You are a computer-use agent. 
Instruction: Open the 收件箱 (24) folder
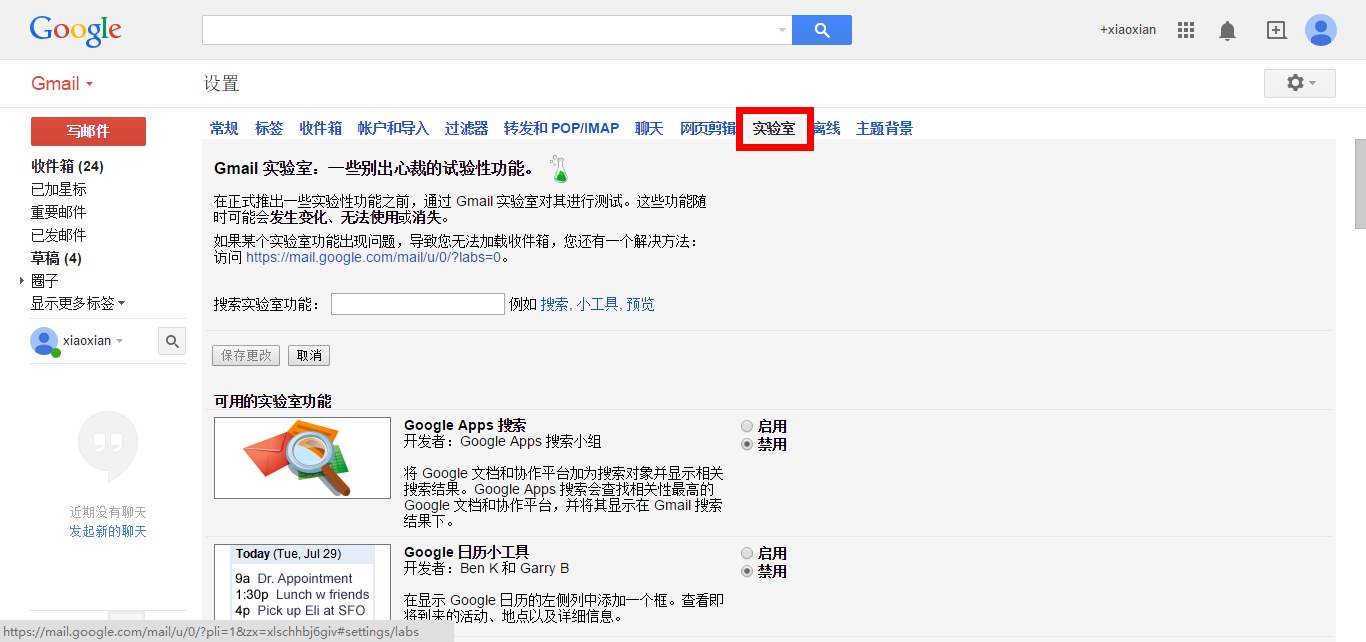(67, 166)
